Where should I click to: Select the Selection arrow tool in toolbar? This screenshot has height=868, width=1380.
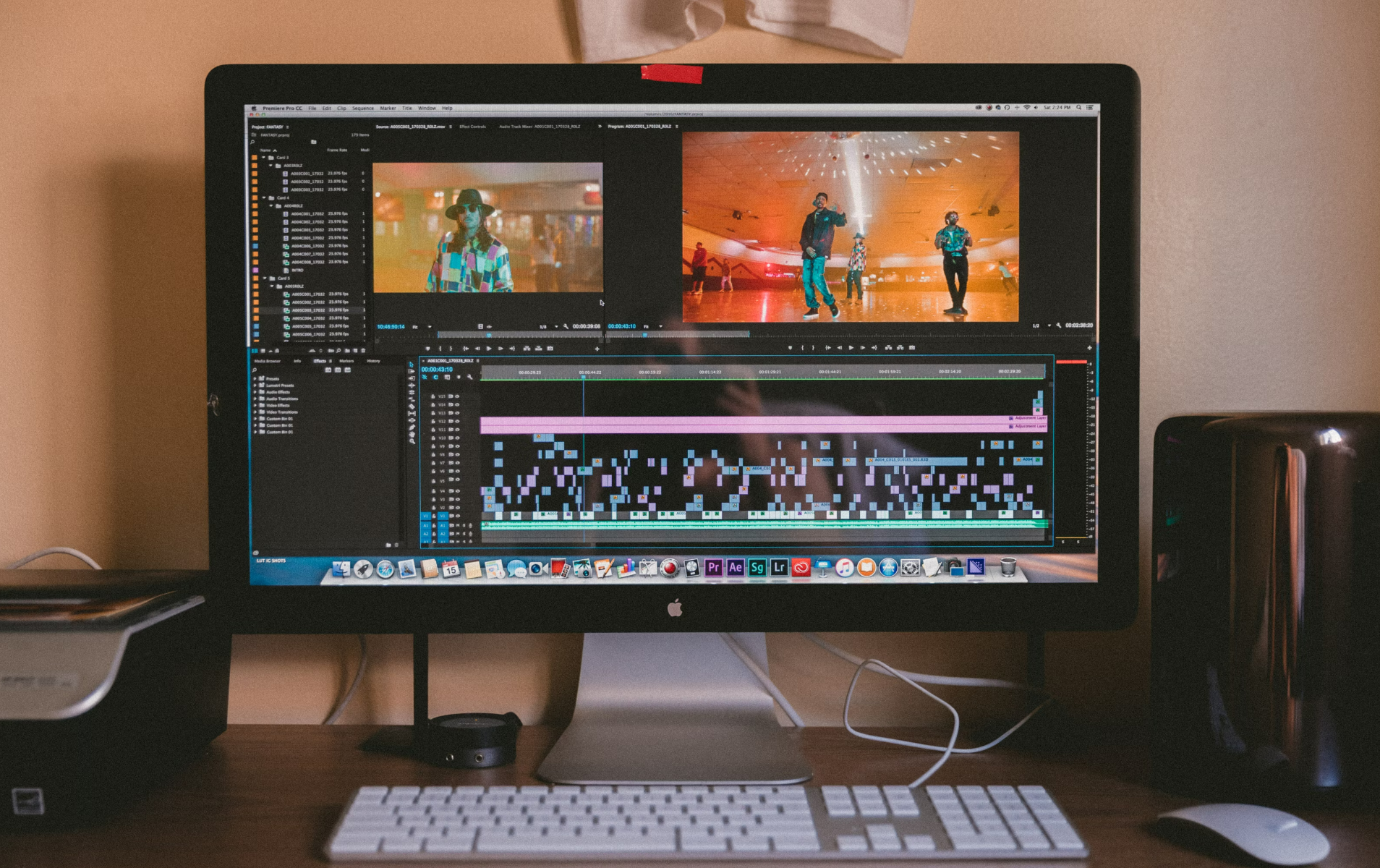click(412, 365)
